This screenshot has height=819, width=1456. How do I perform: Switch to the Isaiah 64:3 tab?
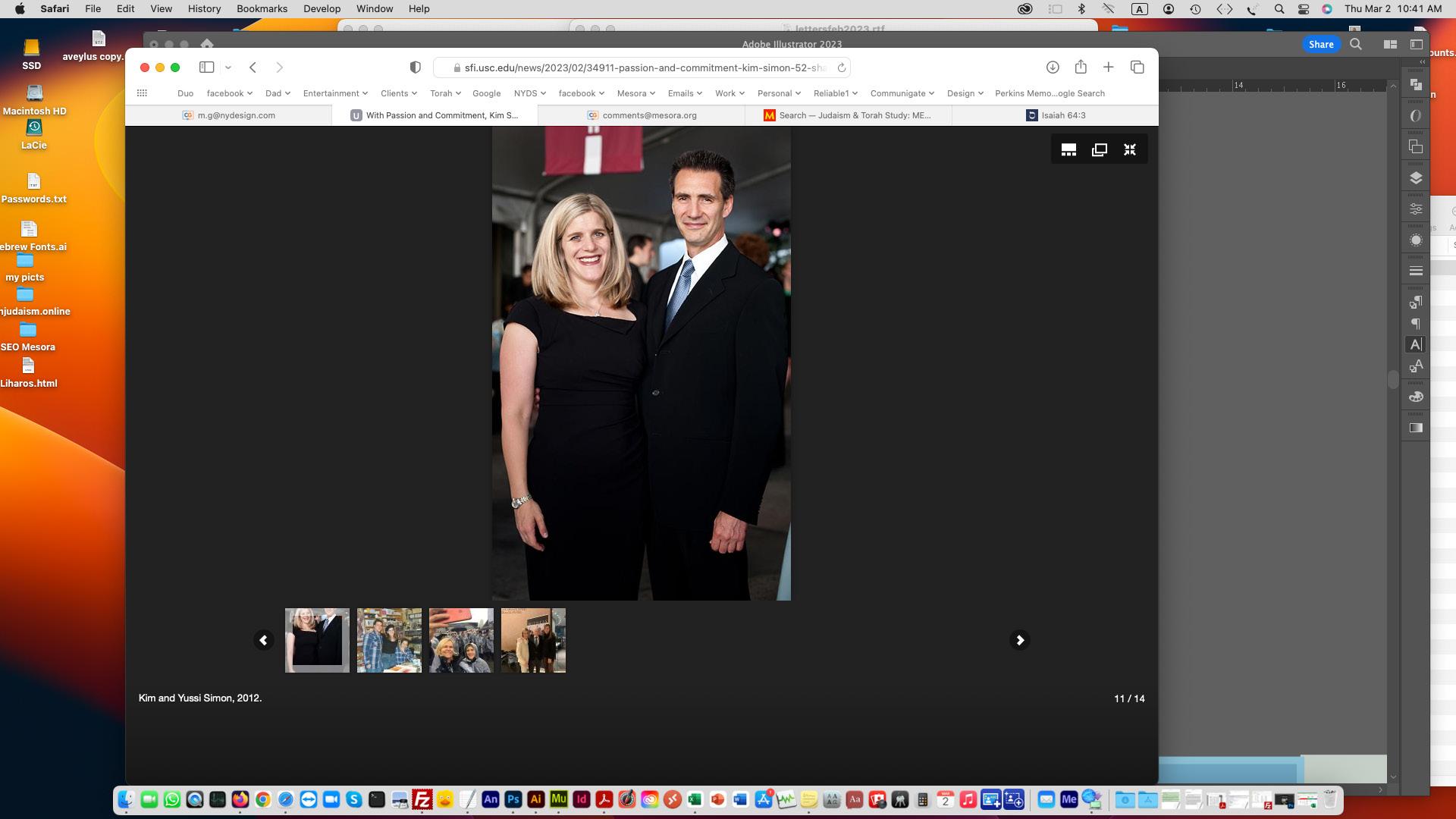click(1055, 115)
